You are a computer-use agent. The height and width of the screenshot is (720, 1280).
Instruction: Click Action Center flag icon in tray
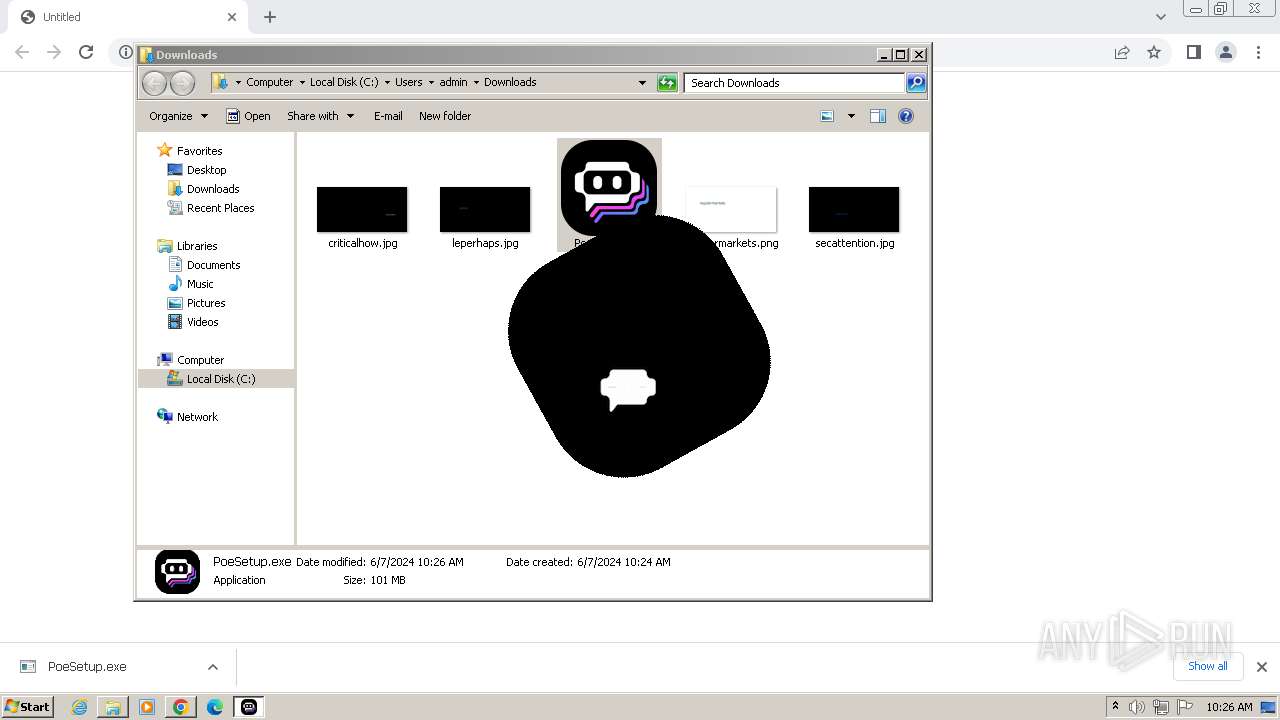point(1185,707)
